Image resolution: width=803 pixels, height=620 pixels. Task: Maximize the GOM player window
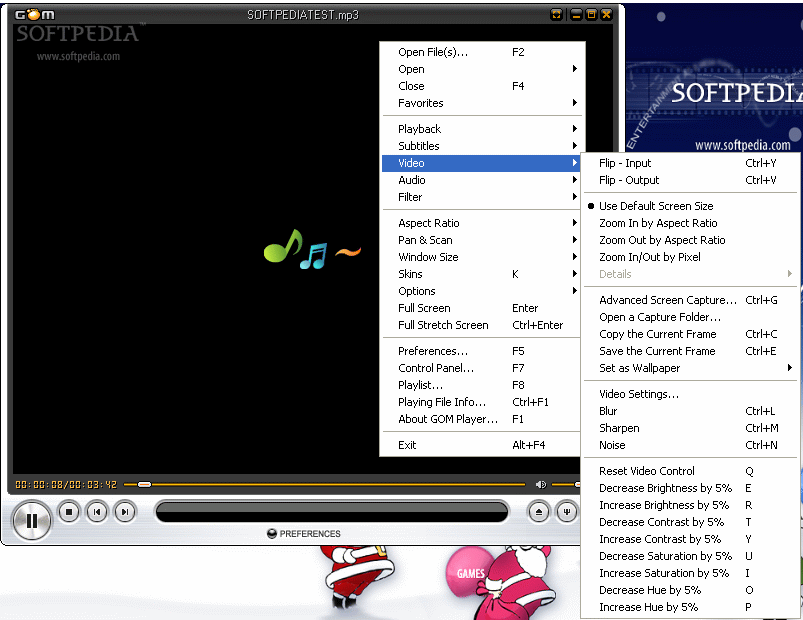[x=591, y=14]
